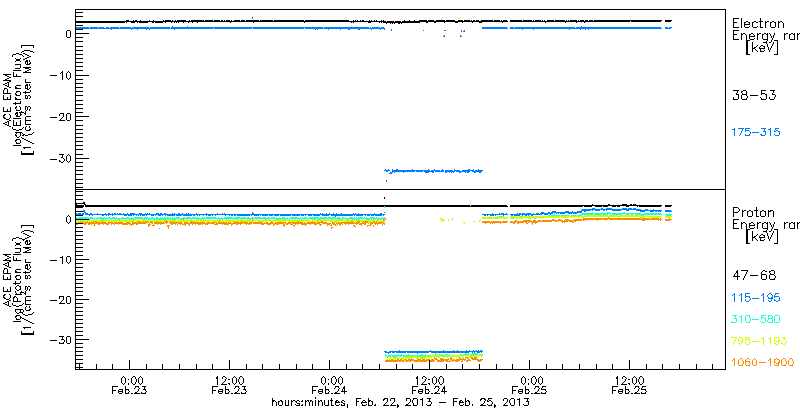Viewport: 800px width, 410px height.
Task: Click the 12:00 Feb.25 time axis label
Action: [629, 386]
